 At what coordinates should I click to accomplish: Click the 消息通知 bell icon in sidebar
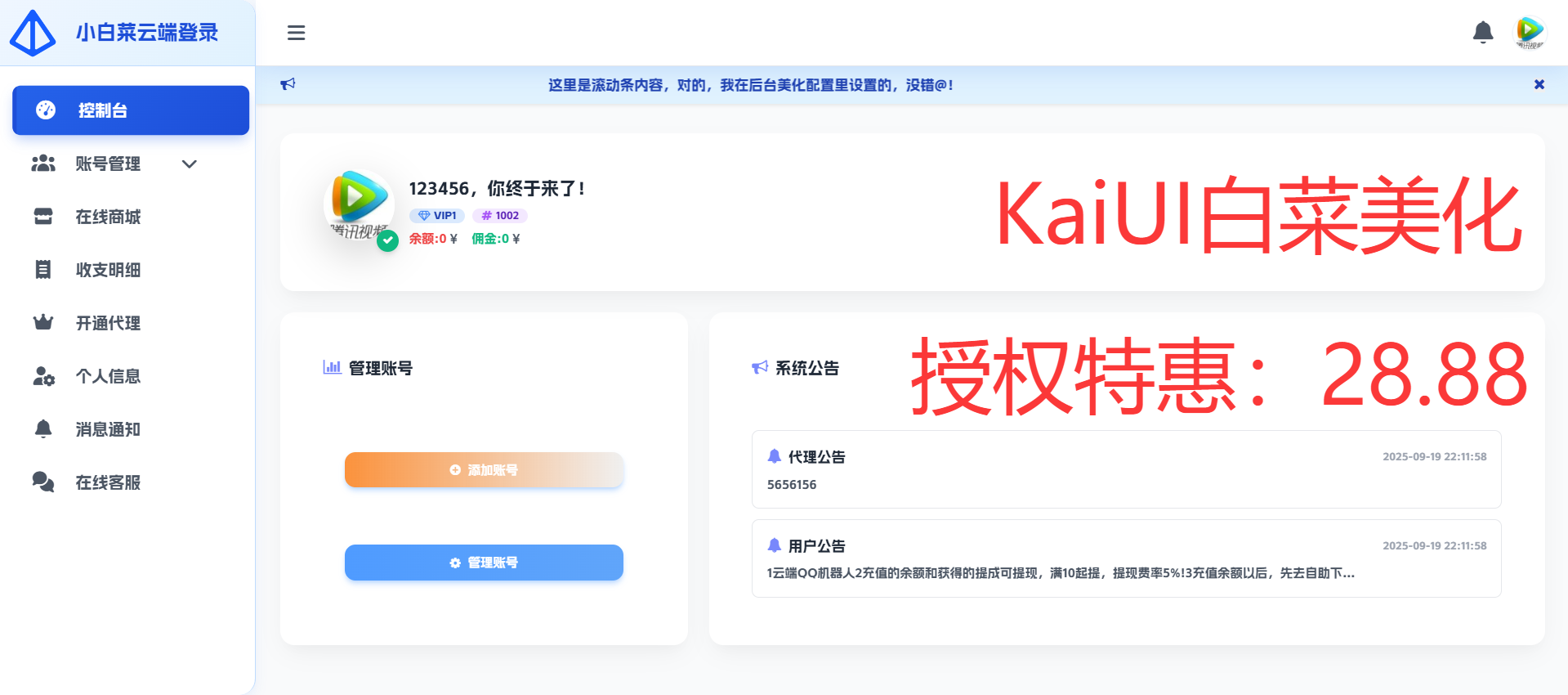(43, 429)
